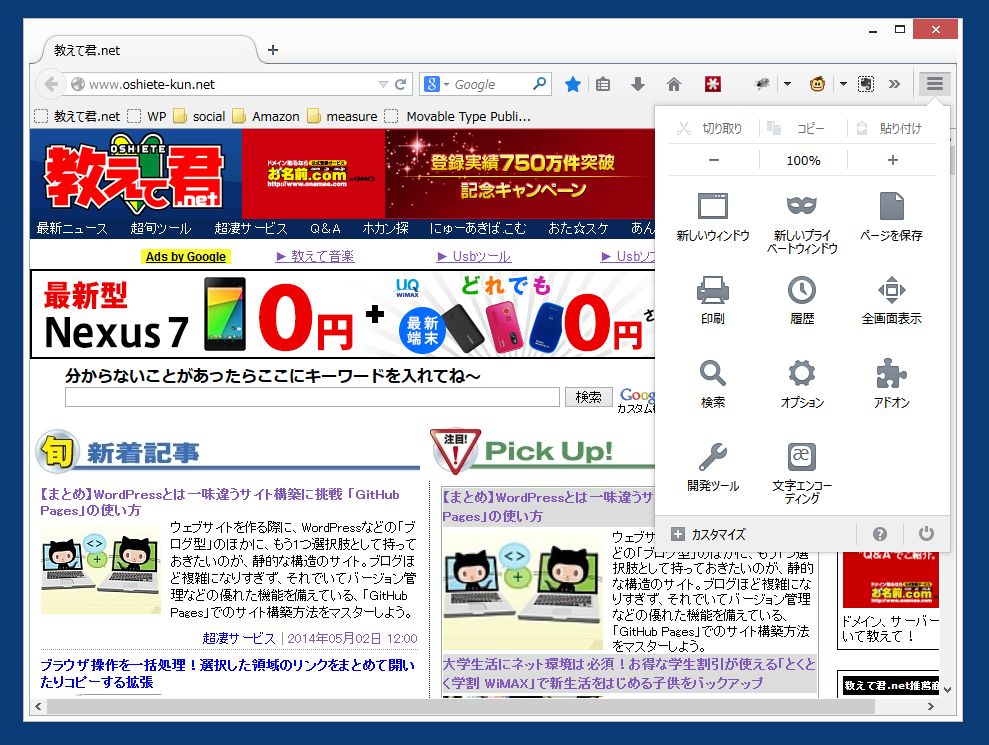Open History clock icon

(x=802, y=300)
